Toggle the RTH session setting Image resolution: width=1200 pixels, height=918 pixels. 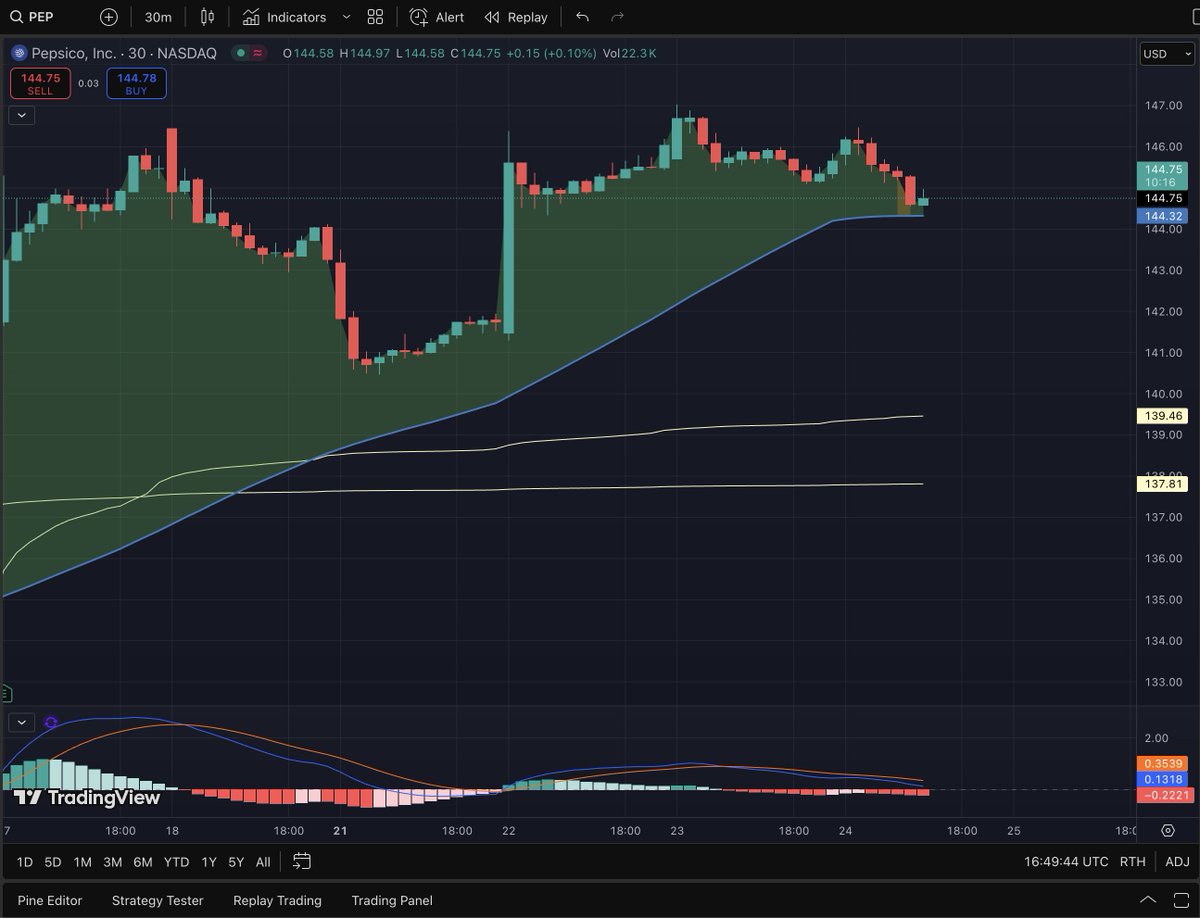click(1133, 861)
